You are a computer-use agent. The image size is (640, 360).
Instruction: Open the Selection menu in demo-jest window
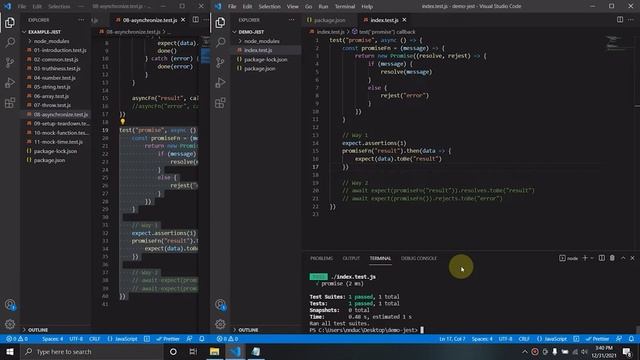[x=269, y=7]
